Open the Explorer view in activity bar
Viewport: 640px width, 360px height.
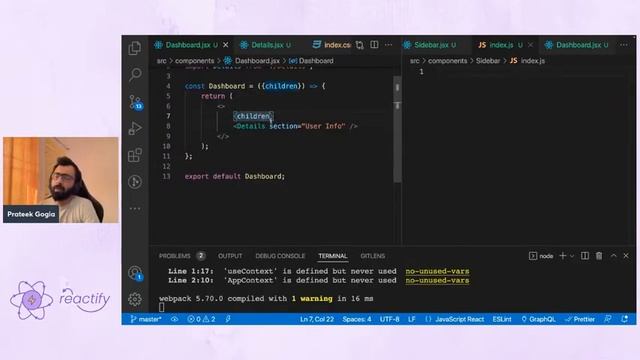tap(135, 48)
